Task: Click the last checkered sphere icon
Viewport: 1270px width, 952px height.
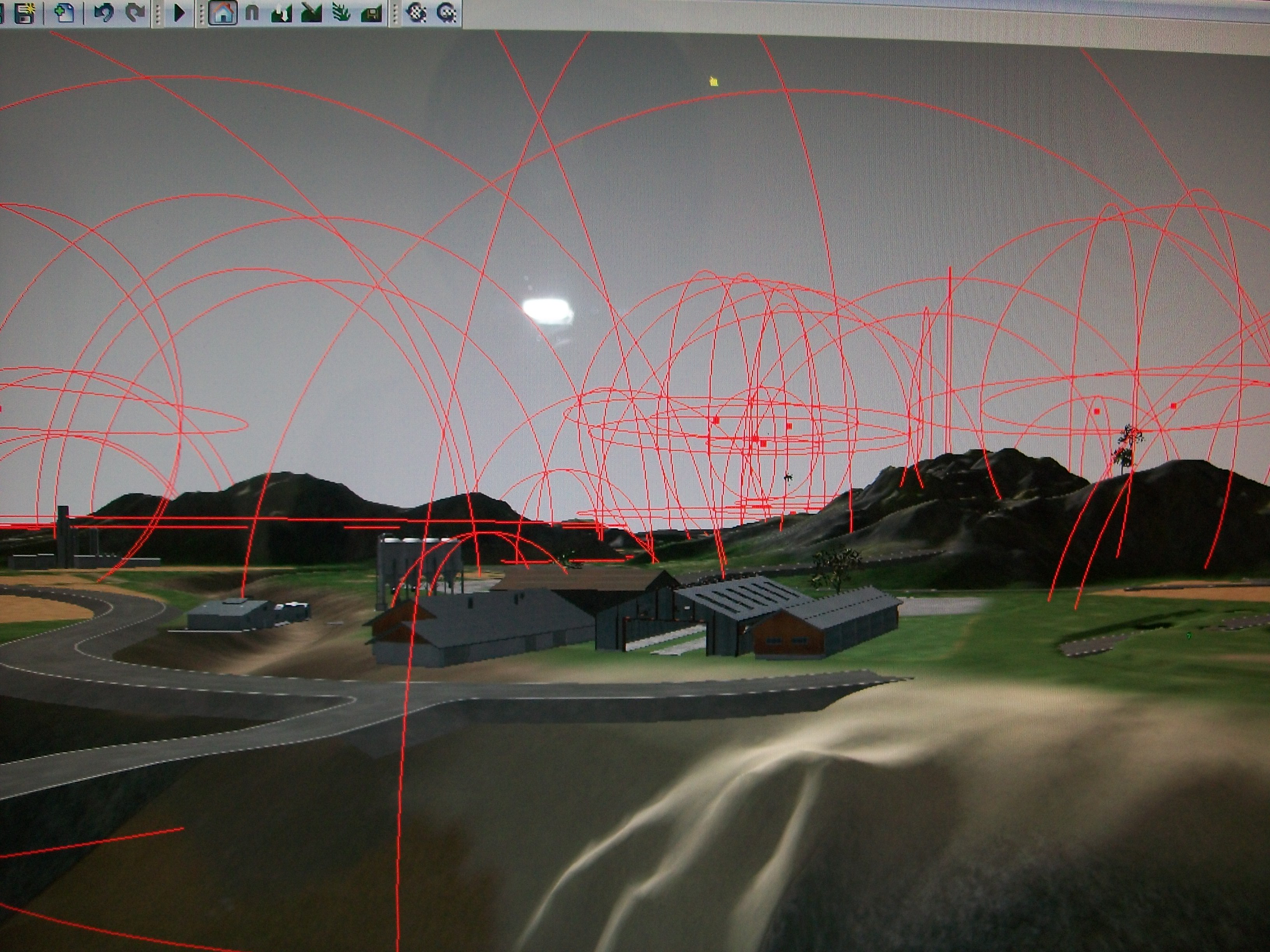Action: [x=447, y=12]
